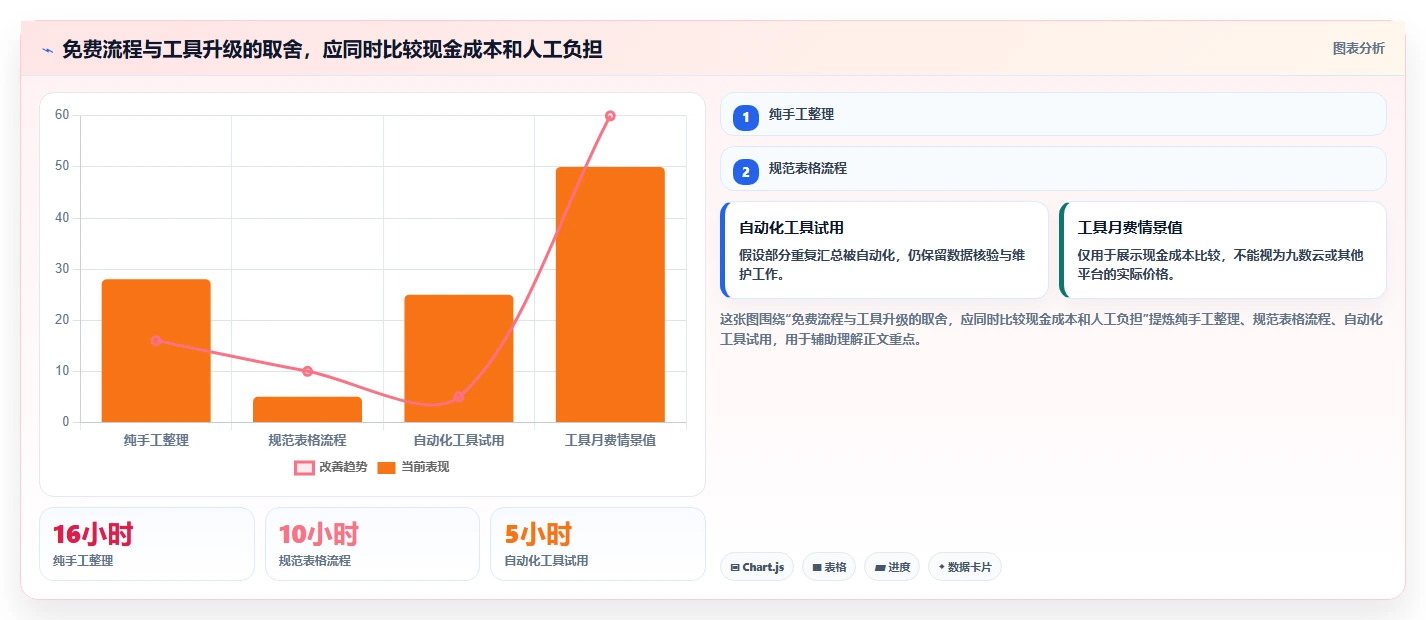Click the 5小时 stat card
The width and height of the screenshot is (1426, 620).
coord(598,544)
